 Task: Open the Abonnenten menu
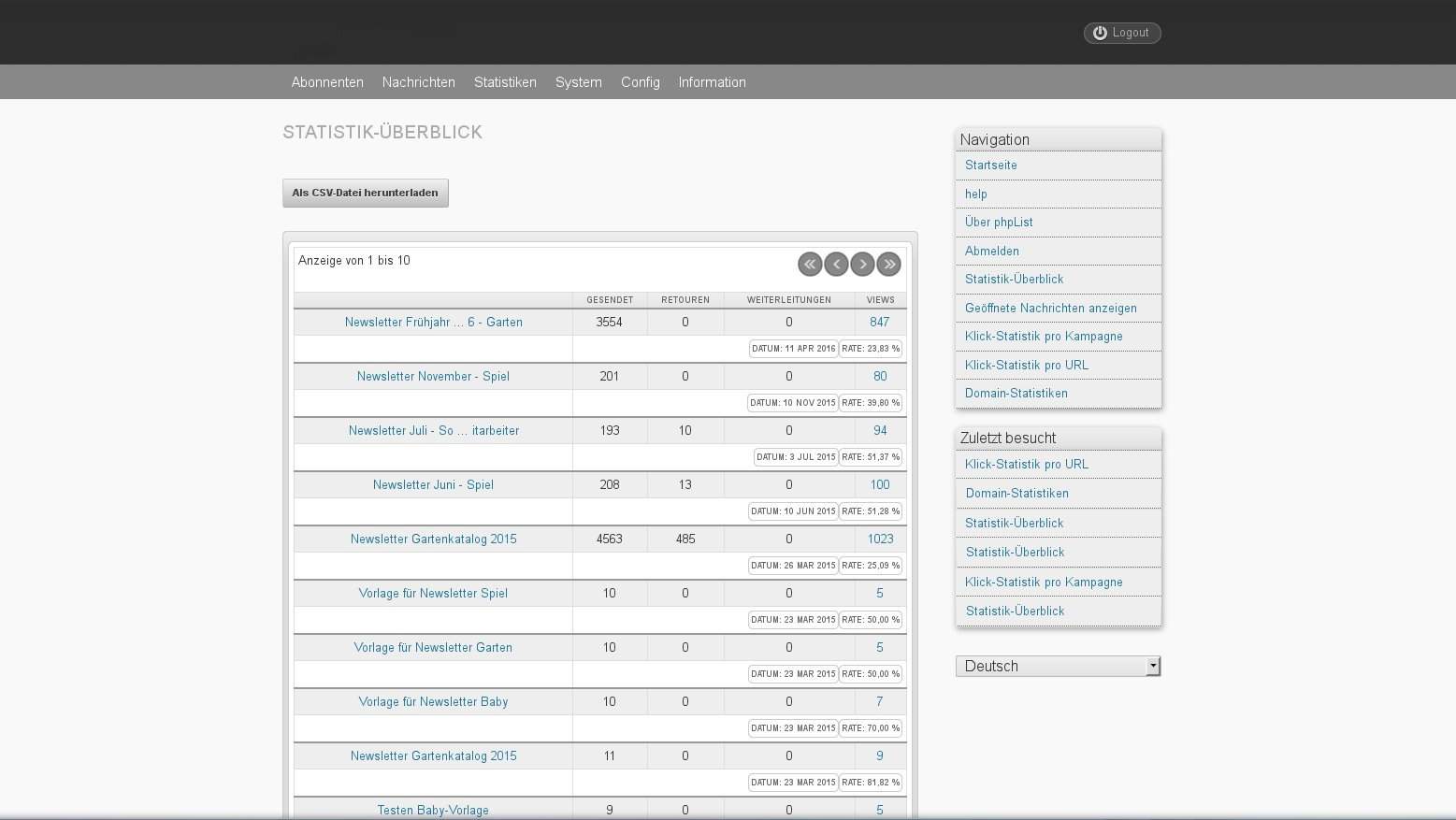coord(327,82)
